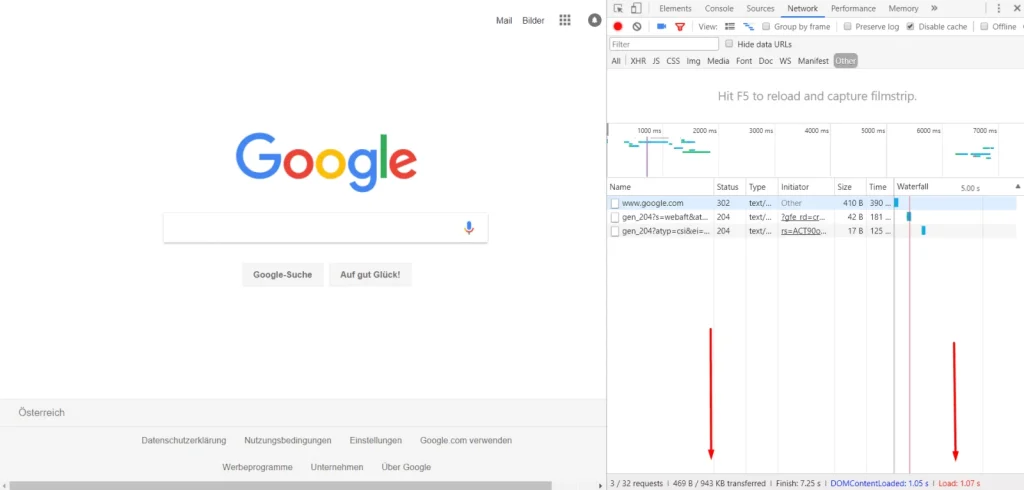The height and width of the screenshot is (490, 1024).
Task: Select the www.google.com request row
Action: tap(812, 203)
